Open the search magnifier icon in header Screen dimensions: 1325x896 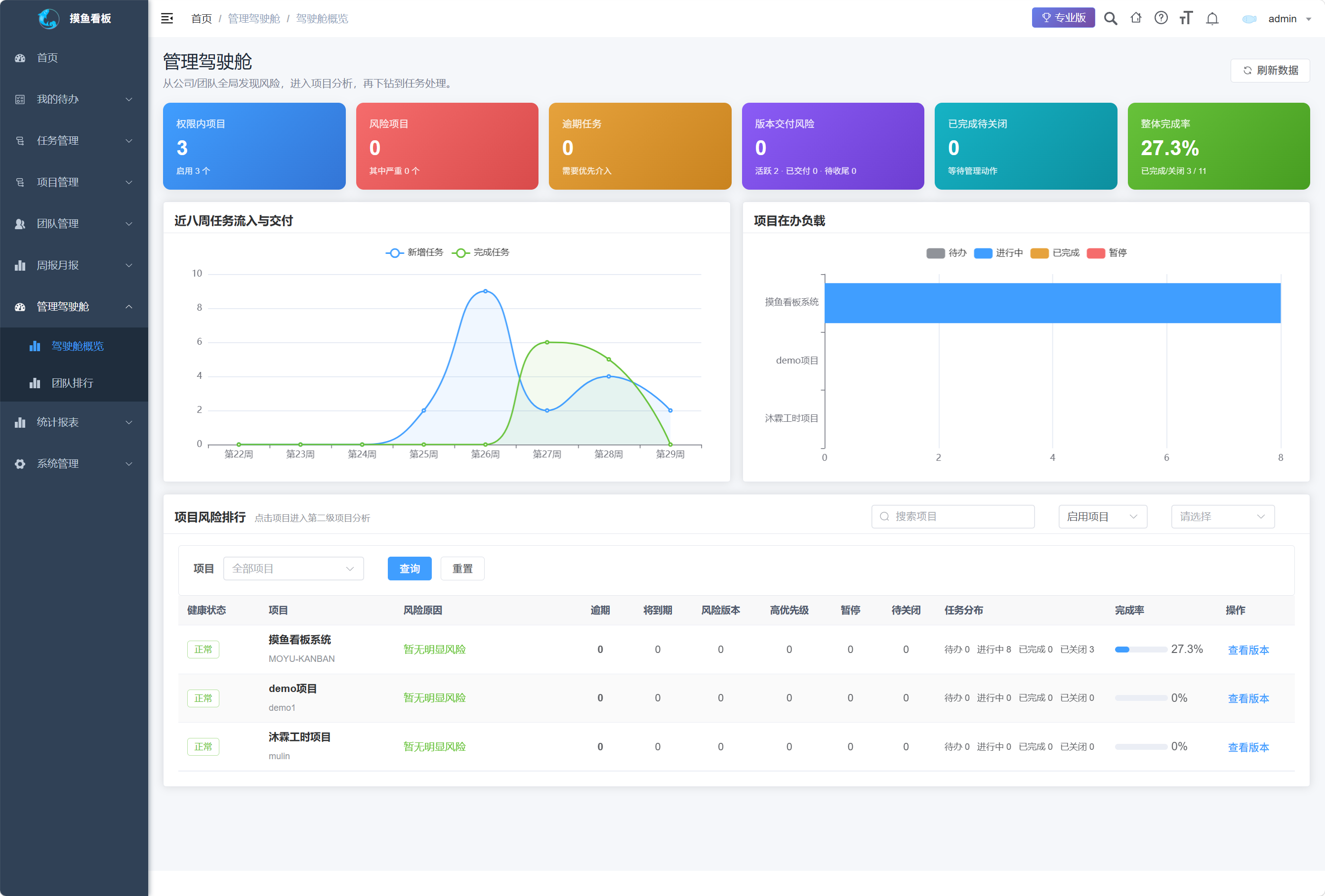1110,19
